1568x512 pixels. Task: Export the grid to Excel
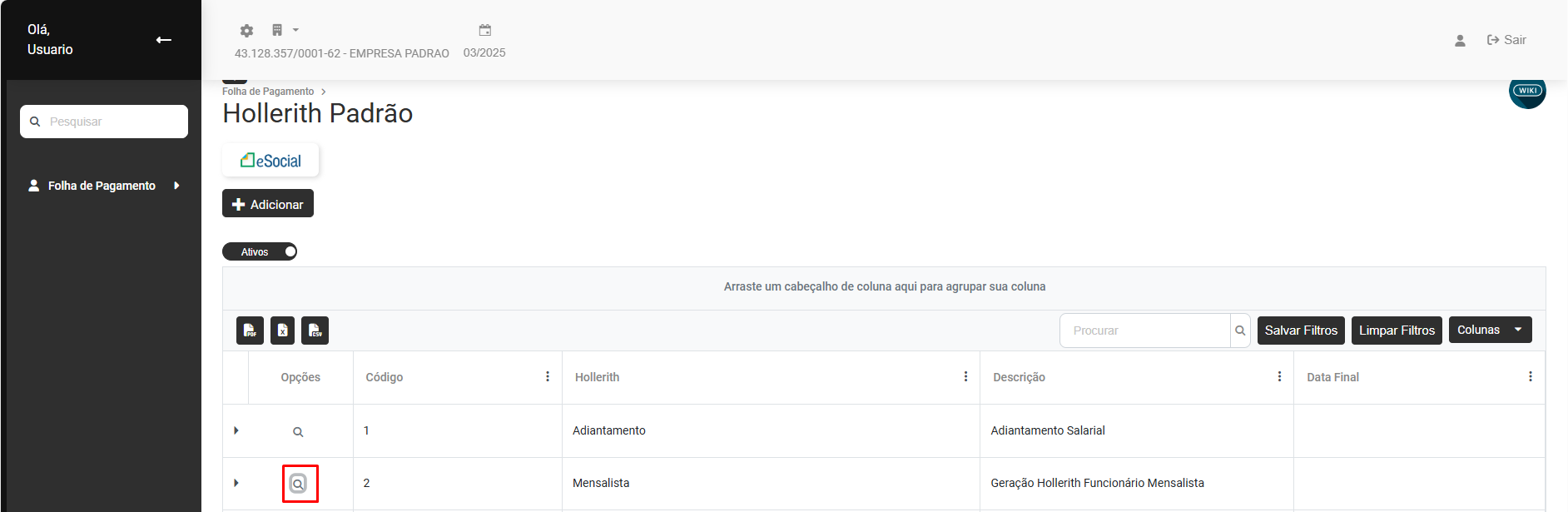[283, 331]
